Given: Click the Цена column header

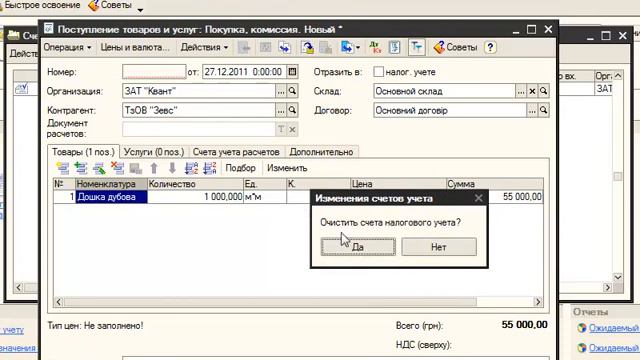Looking at the screenshot, I should point(398,184).
